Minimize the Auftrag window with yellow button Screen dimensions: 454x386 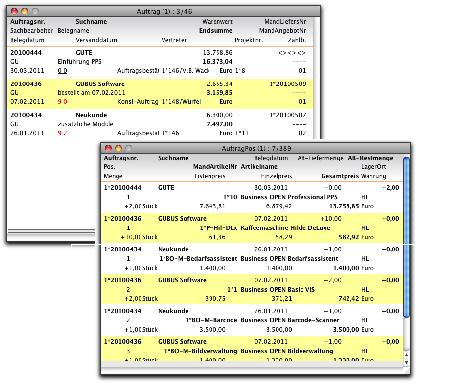(25, 11)
